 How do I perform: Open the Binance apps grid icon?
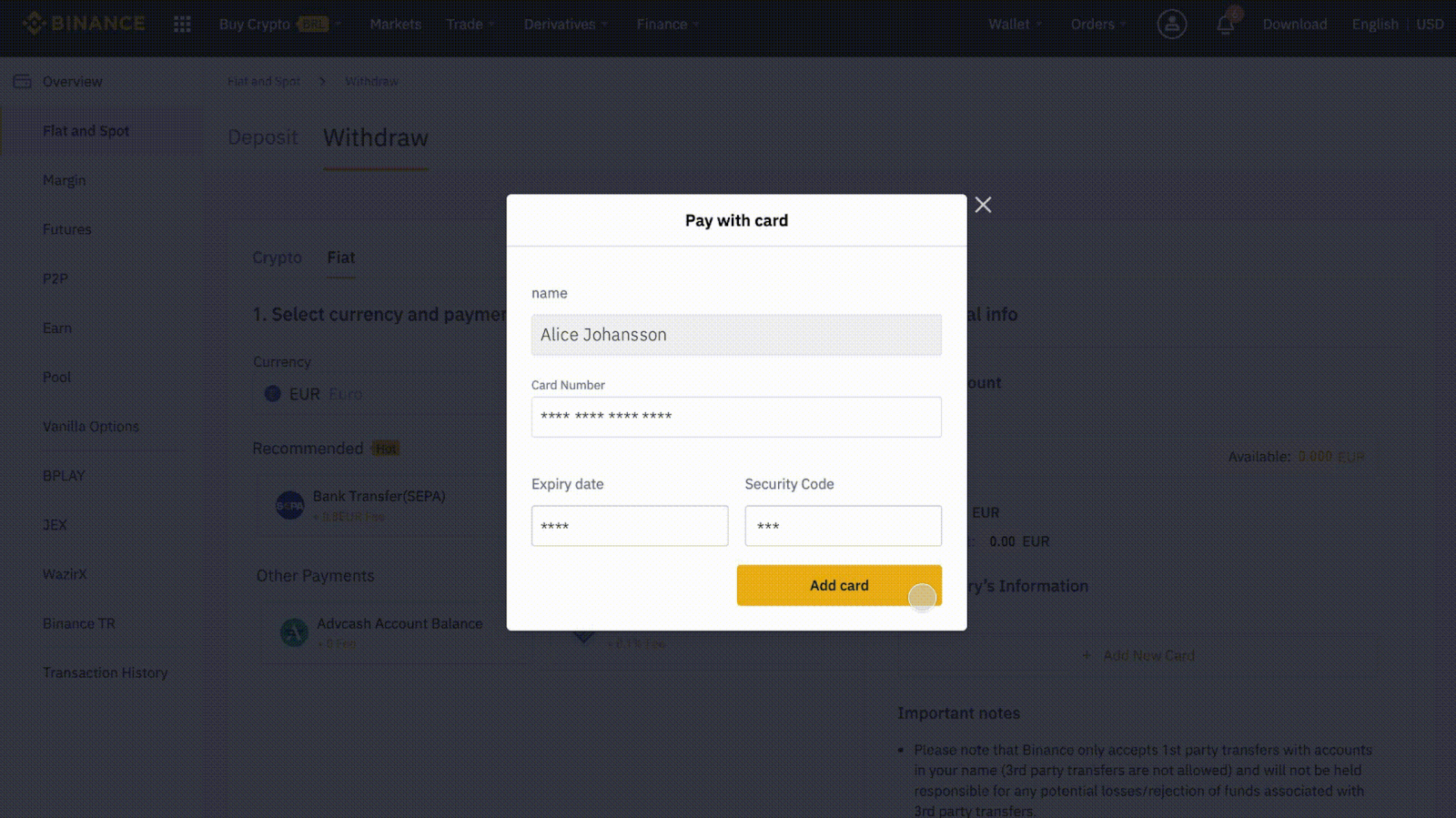[182, 25]
